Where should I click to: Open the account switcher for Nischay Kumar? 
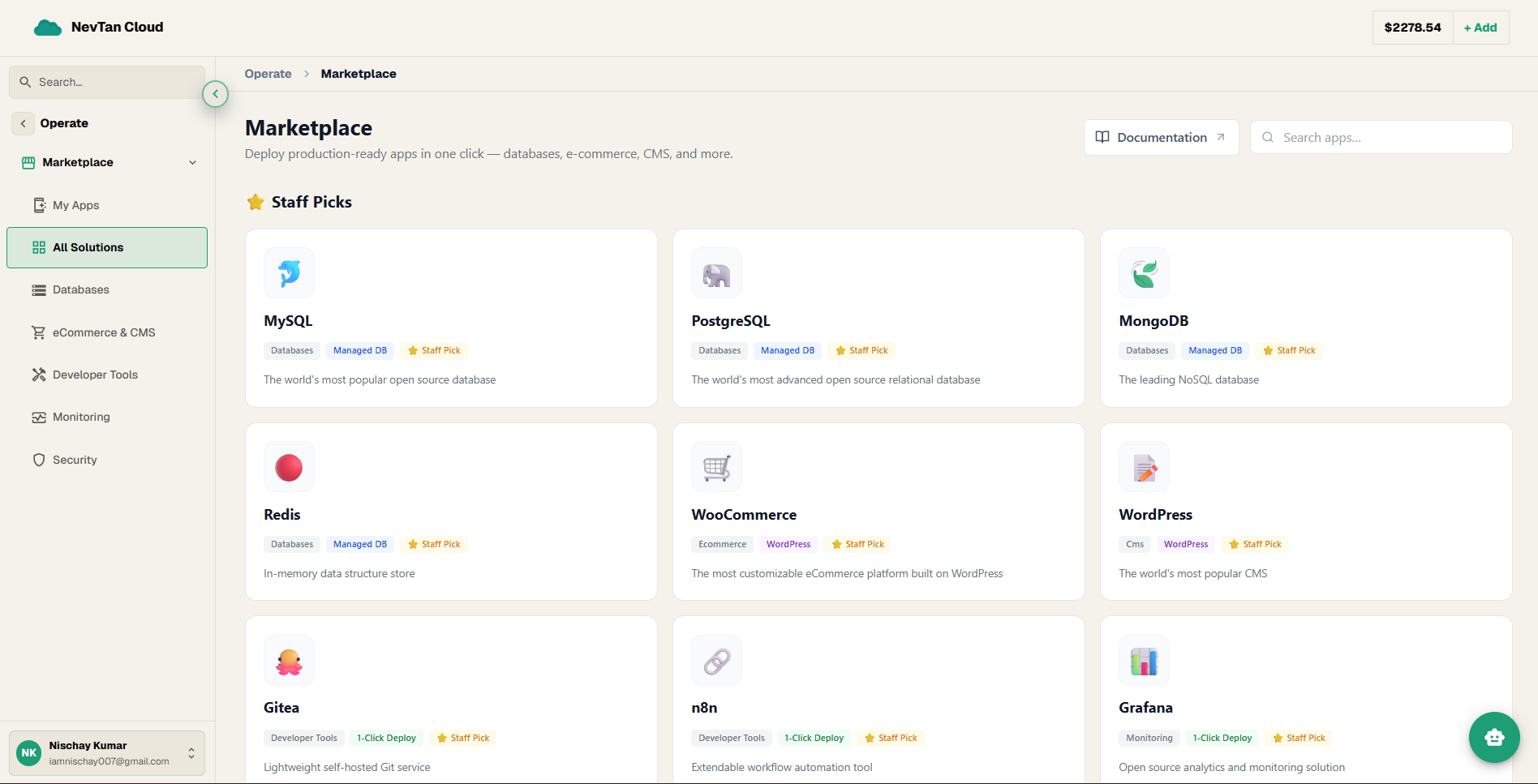coord(107,753)
